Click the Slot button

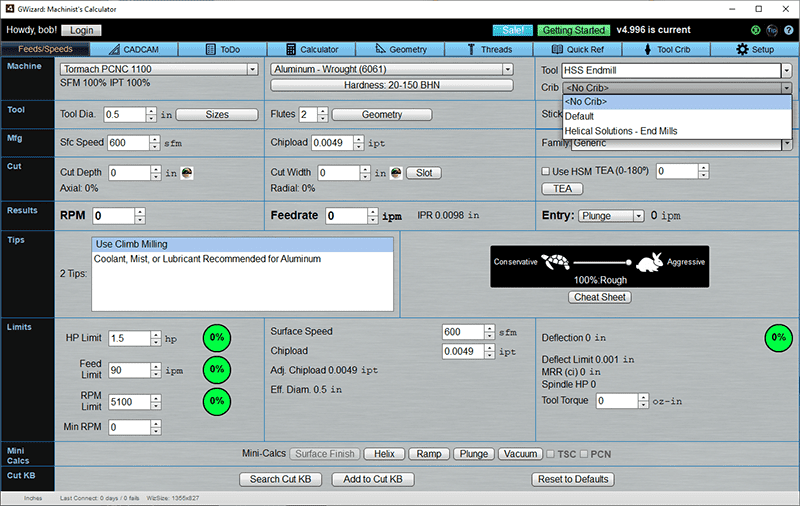click(424, 173)
